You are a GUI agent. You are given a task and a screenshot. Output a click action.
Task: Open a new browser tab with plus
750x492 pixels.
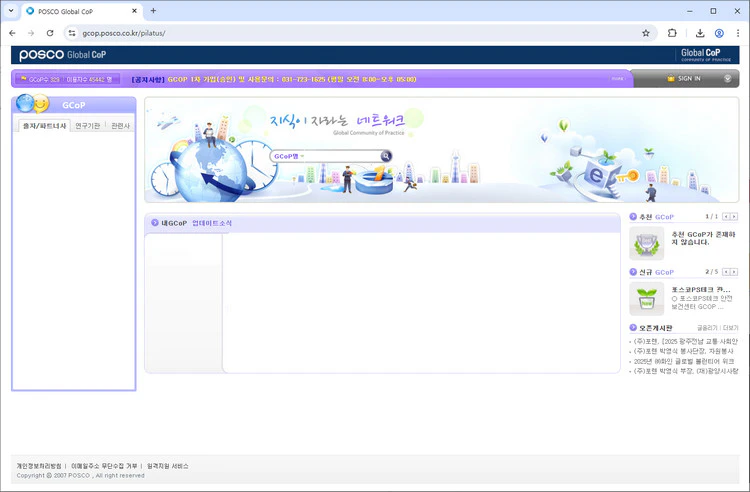(153, 11)
